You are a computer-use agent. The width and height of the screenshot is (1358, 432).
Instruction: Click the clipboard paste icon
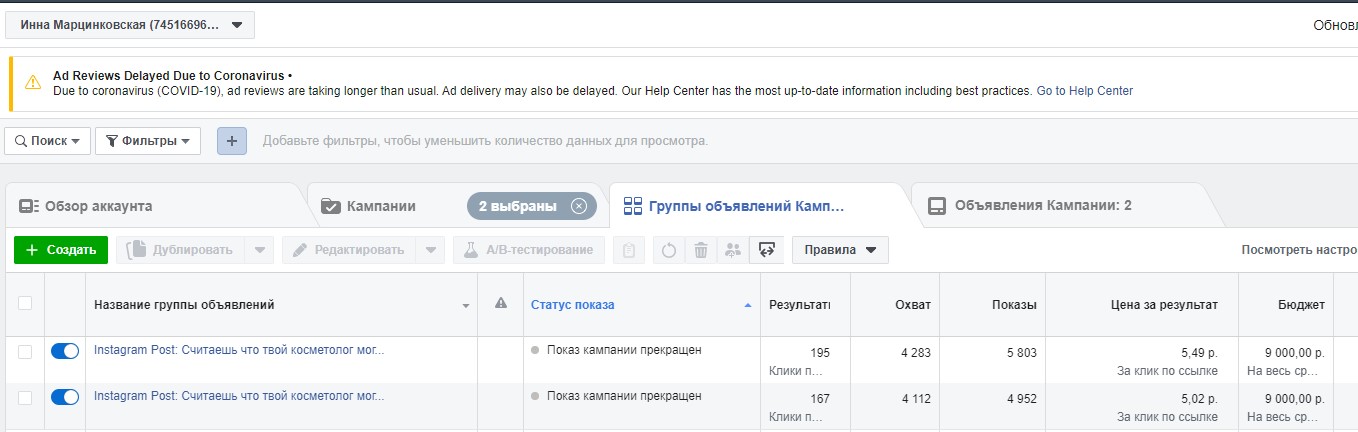(x=628, y=250)
